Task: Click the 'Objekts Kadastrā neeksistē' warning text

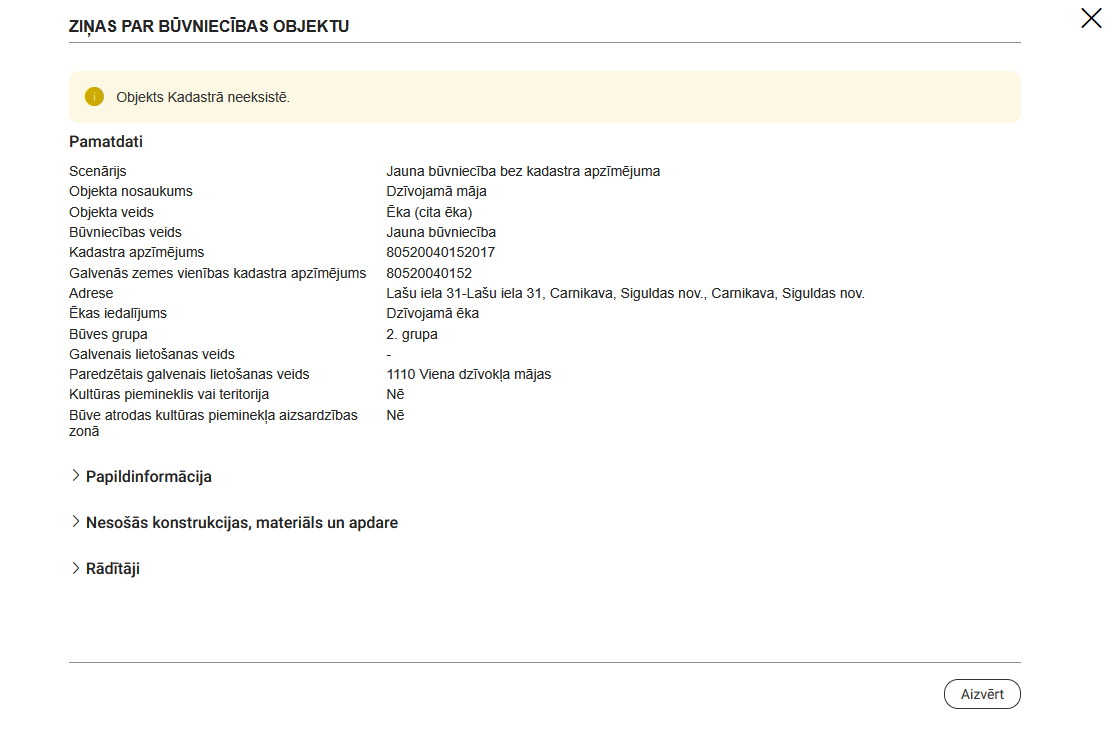Action: [x=203, y=98]
